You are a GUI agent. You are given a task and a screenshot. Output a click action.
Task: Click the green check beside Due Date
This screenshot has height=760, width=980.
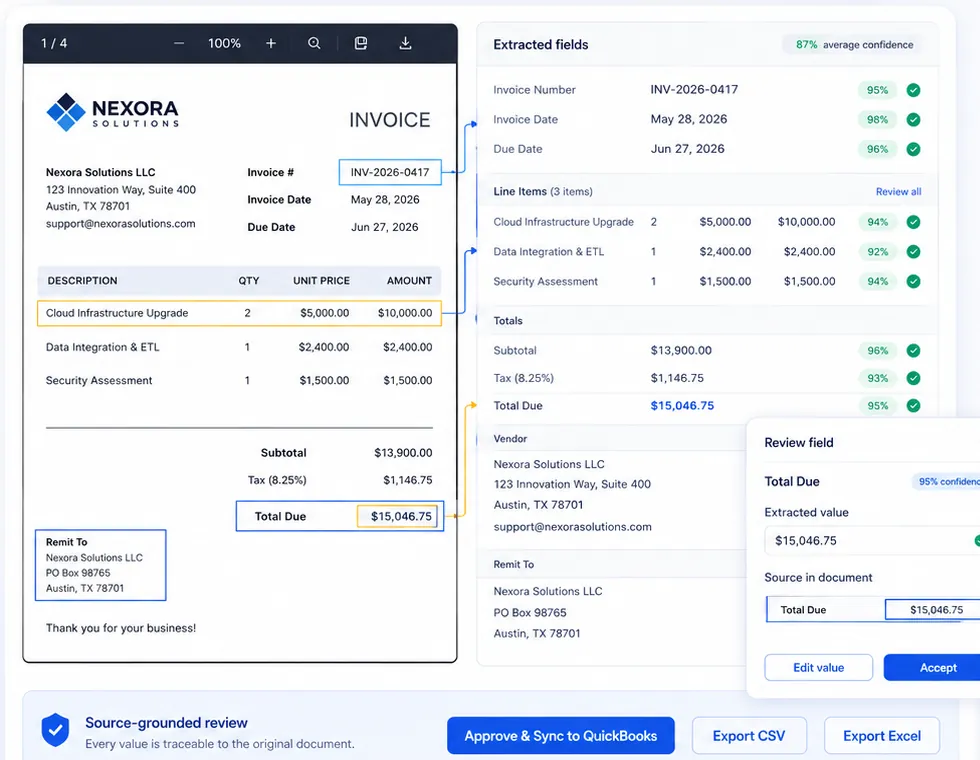tap(913, 149)
